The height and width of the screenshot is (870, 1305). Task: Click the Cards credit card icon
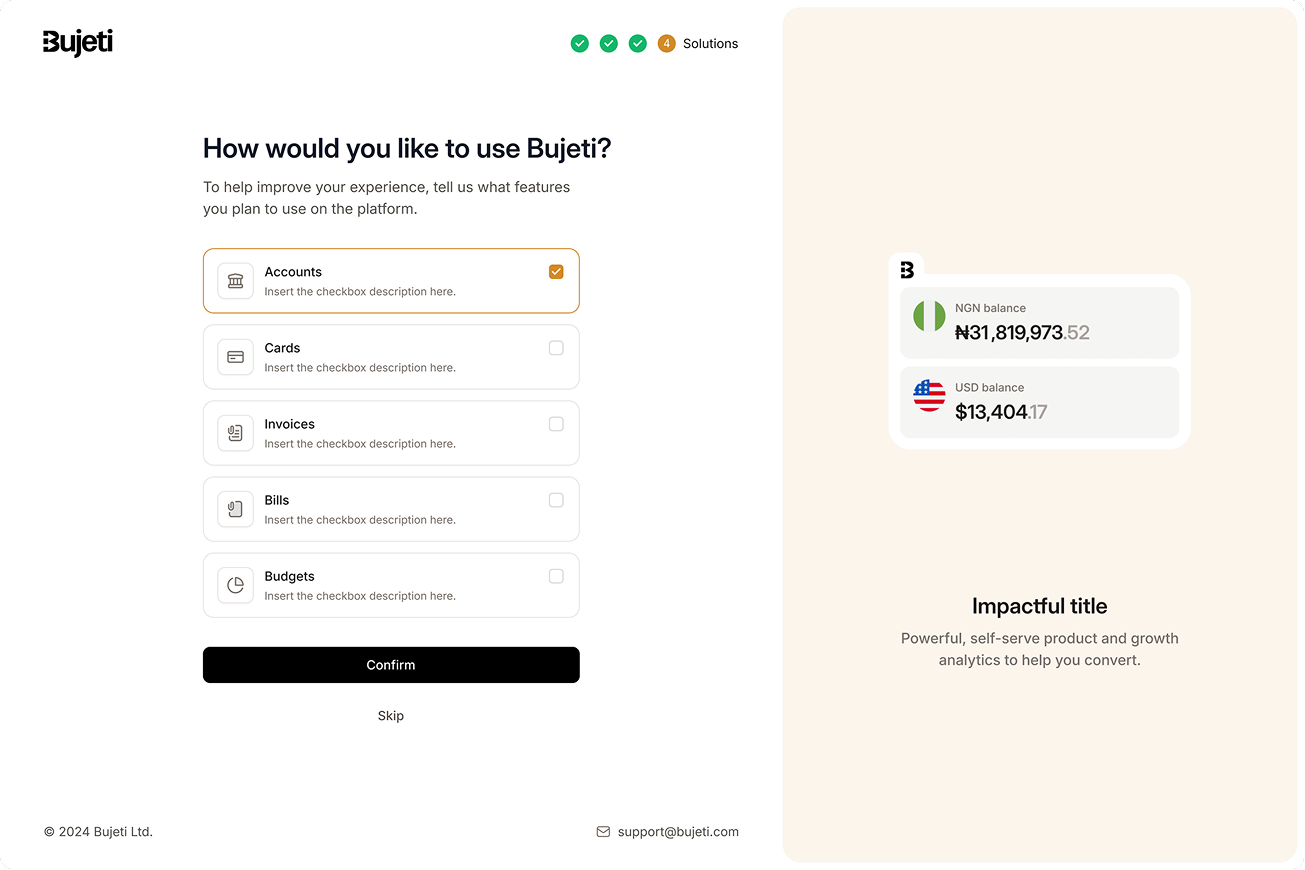[x=235, y=357]
